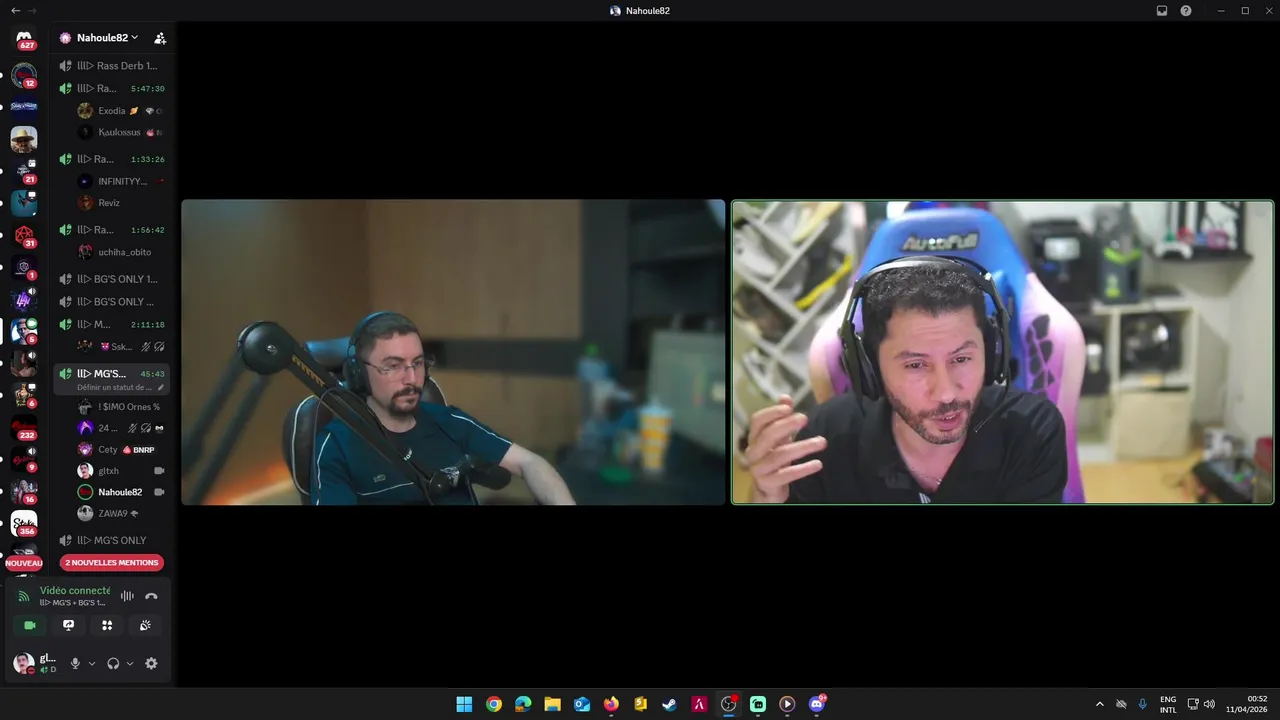Open server icon with 21 badge
Screen dimensions: 1280x720
[x=24, y=172]
